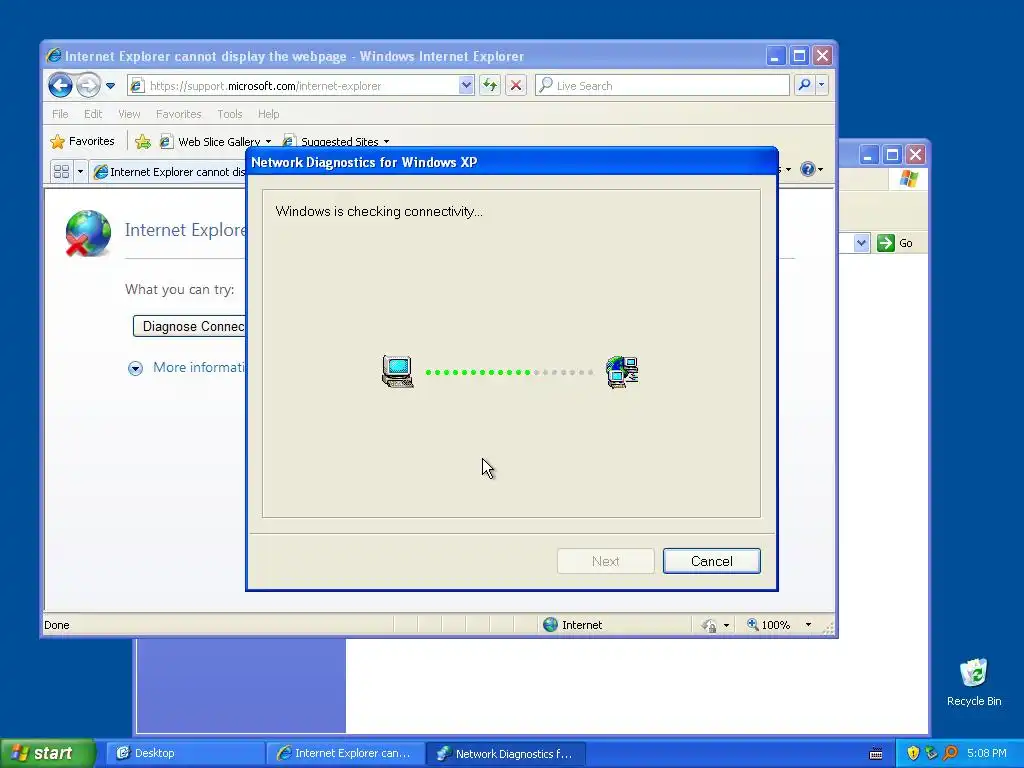Click the IE Help question mark icon
This screenshot has height=768, width=1024.
tap(808, 169)
